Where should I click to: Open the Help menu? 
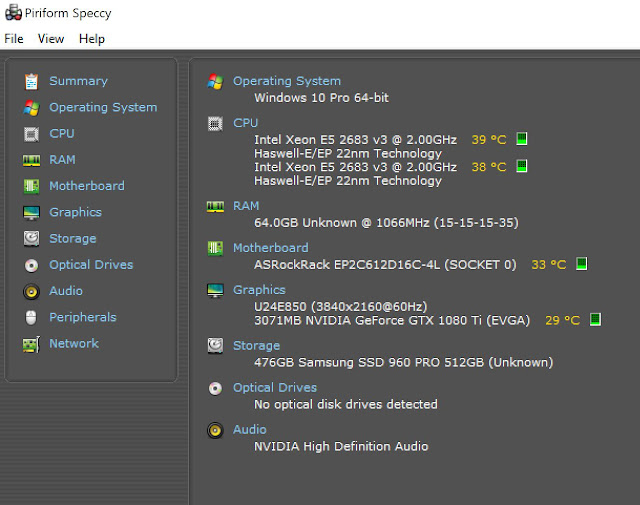pos(92,39)
